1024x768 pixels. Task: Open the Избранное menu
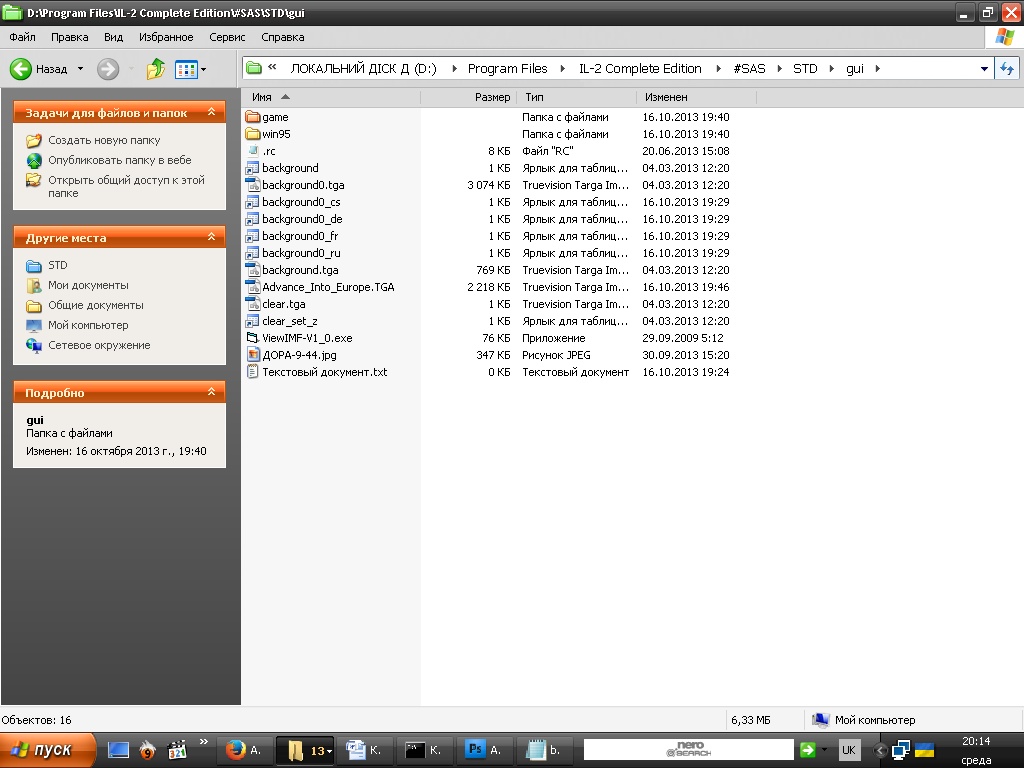pyautogui.click(x=166, y=37)
